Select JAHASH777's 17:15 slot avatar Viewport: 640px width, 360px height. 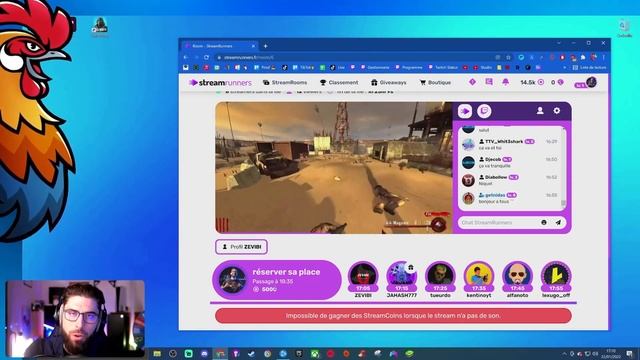[x=402, y=276]
